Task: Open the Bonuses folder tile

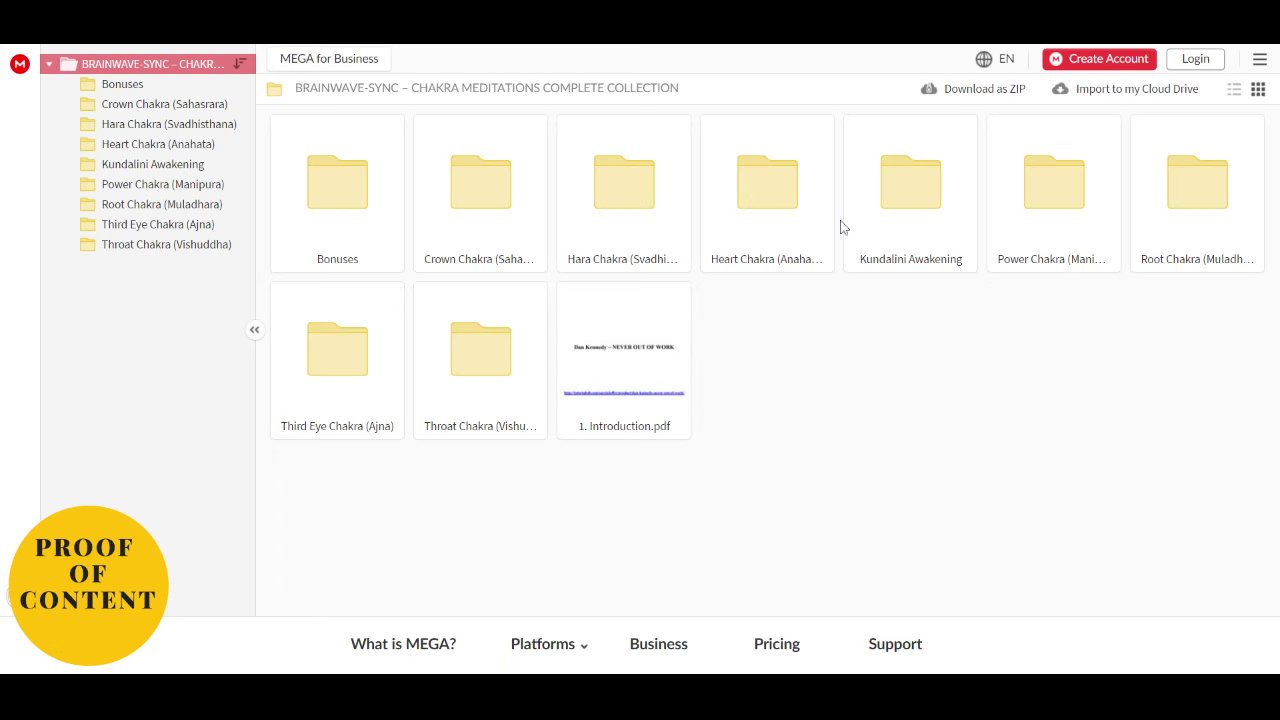Action: pyautogui.click(x=337, y=193)
